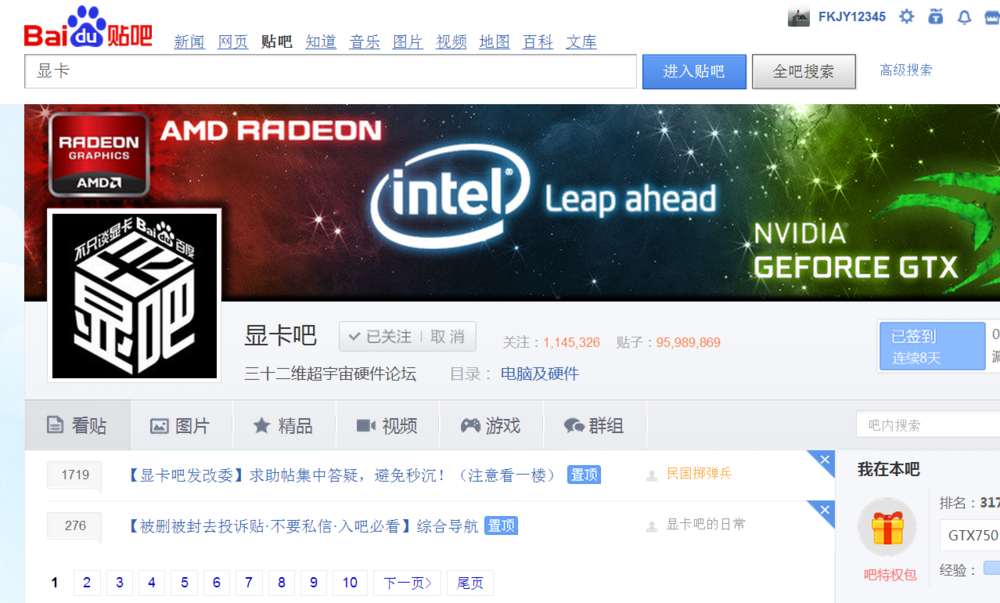Open the 新闻 navigation link
Viewport: 1000px width, 603px height.
(189, 42)
